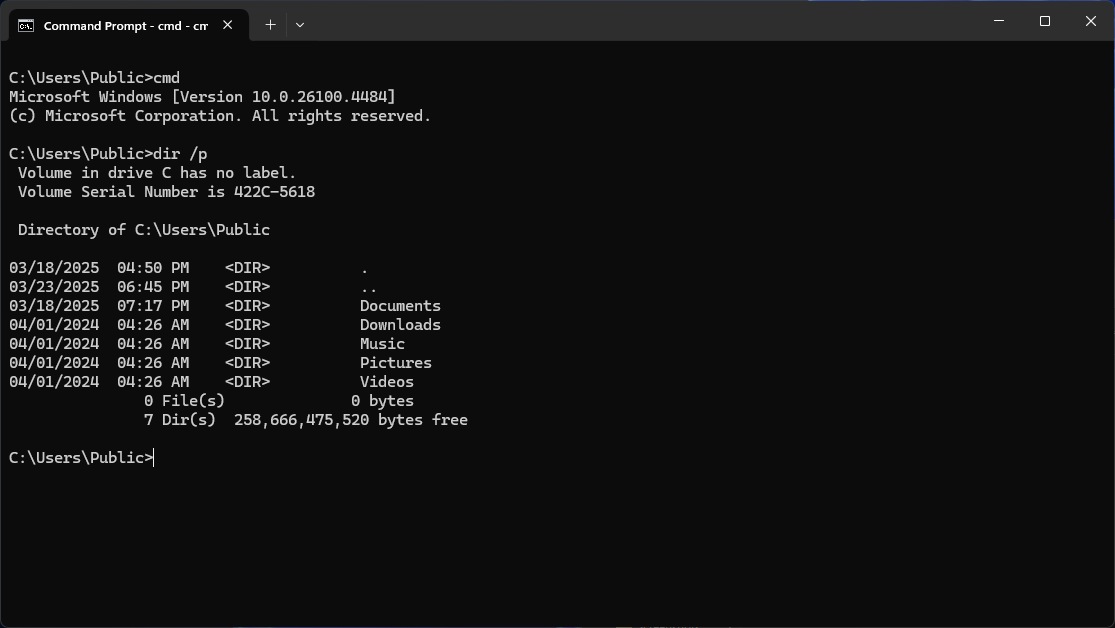
Task: Click at the active C:\Users\Public> prompt cursor
Action: (154, 458)
